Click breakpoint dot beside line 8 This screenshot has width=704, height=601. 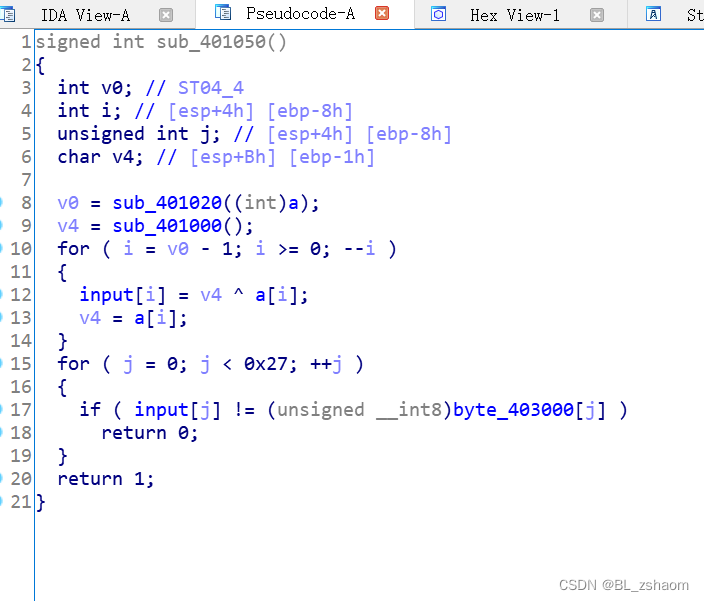(x=1, y=203)
